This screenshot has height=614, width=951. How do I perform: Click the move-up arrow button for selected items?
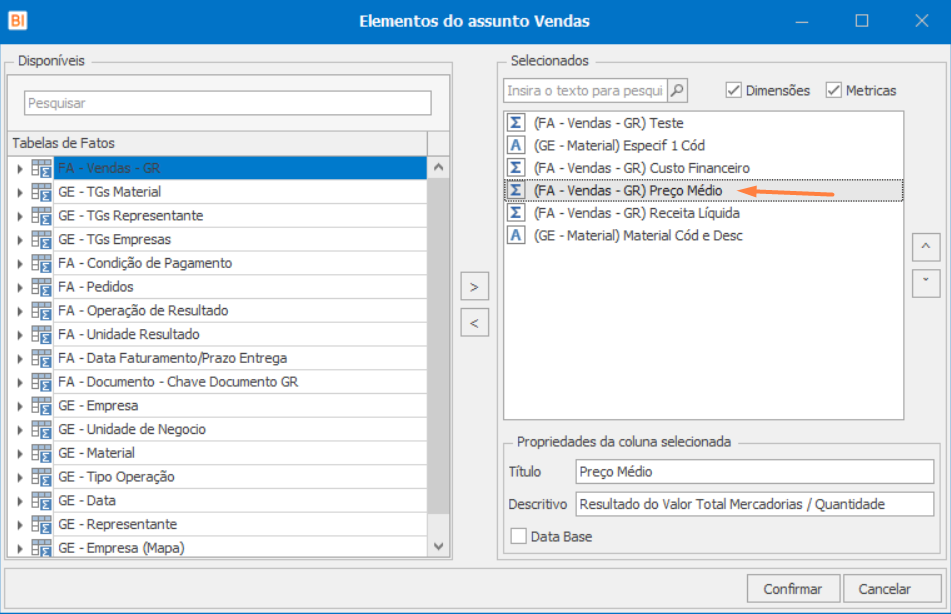(925, 246)
